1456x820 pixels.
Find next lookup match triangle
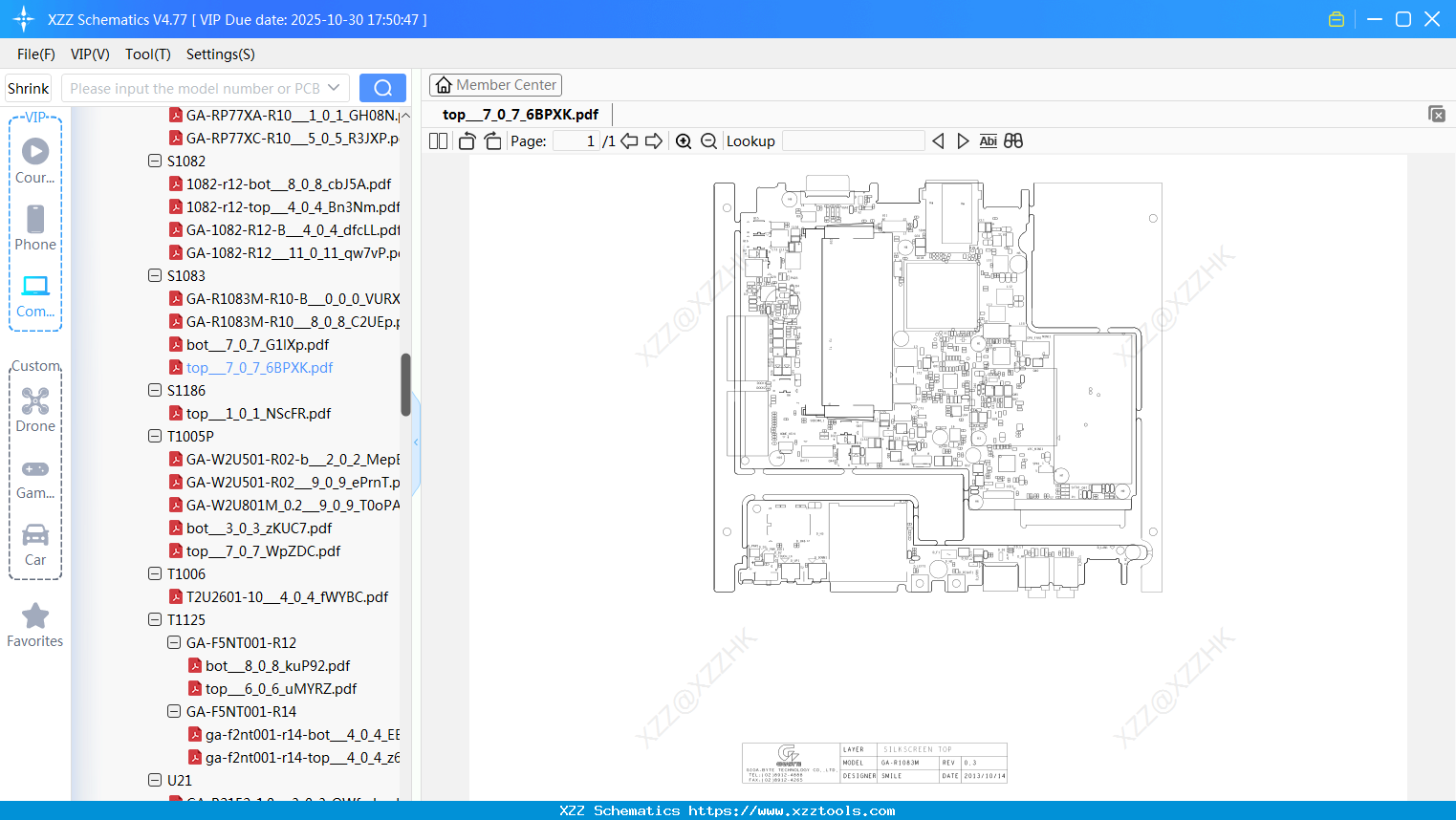pos(963,141)
